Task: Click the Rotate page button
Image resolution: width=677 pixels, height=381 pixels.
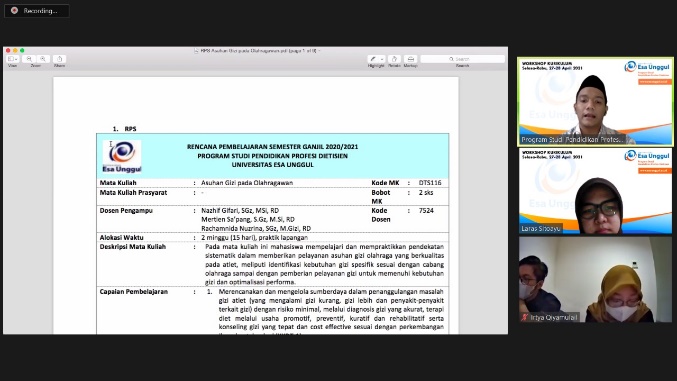Action: (394, 59)
